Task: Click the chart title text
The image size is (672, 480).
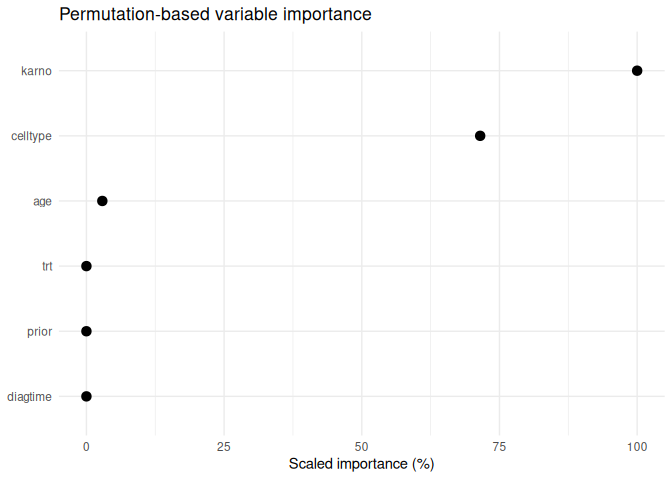Action: point(215,15)
